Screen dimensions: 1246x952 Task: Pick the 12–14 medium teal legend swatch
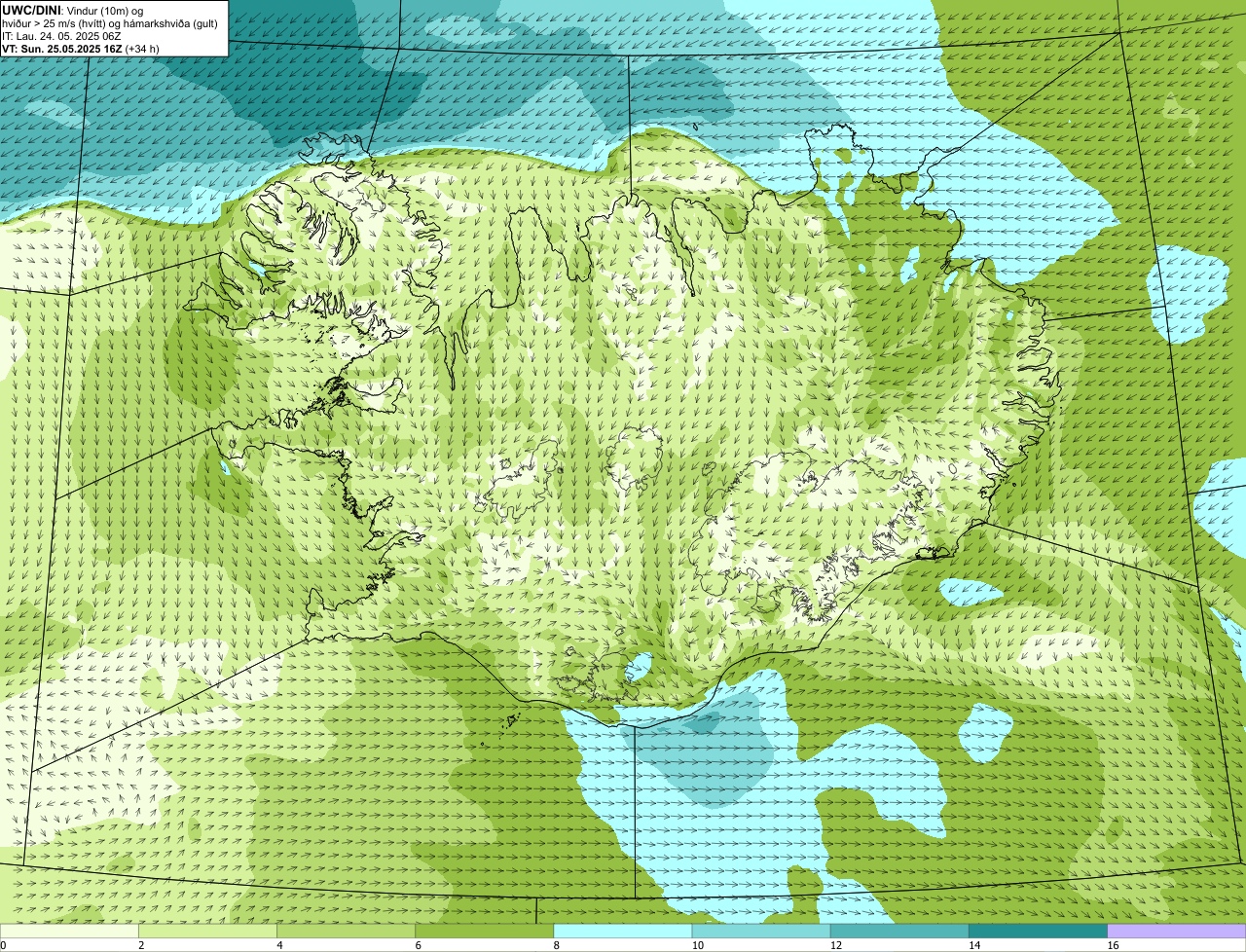(899, 932)
